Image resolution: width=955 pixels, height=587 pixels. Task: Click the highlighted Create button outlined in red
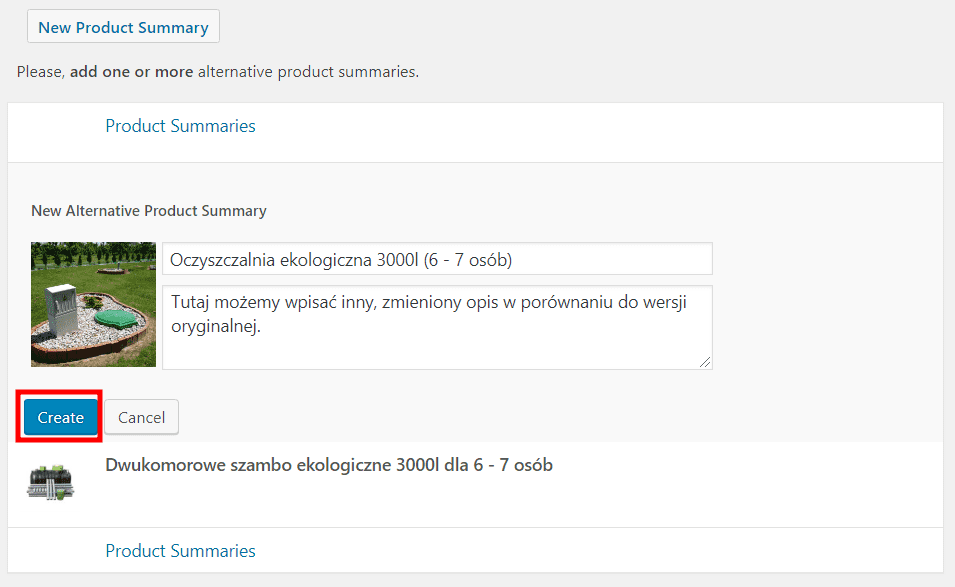click(59, 417)
